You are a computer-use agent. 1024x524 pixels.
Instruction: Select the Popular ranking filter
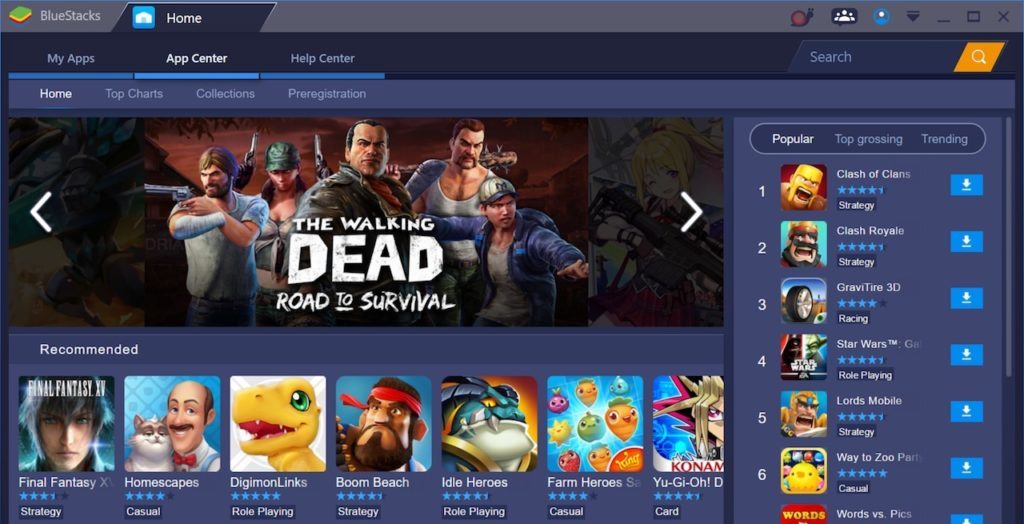793,139
